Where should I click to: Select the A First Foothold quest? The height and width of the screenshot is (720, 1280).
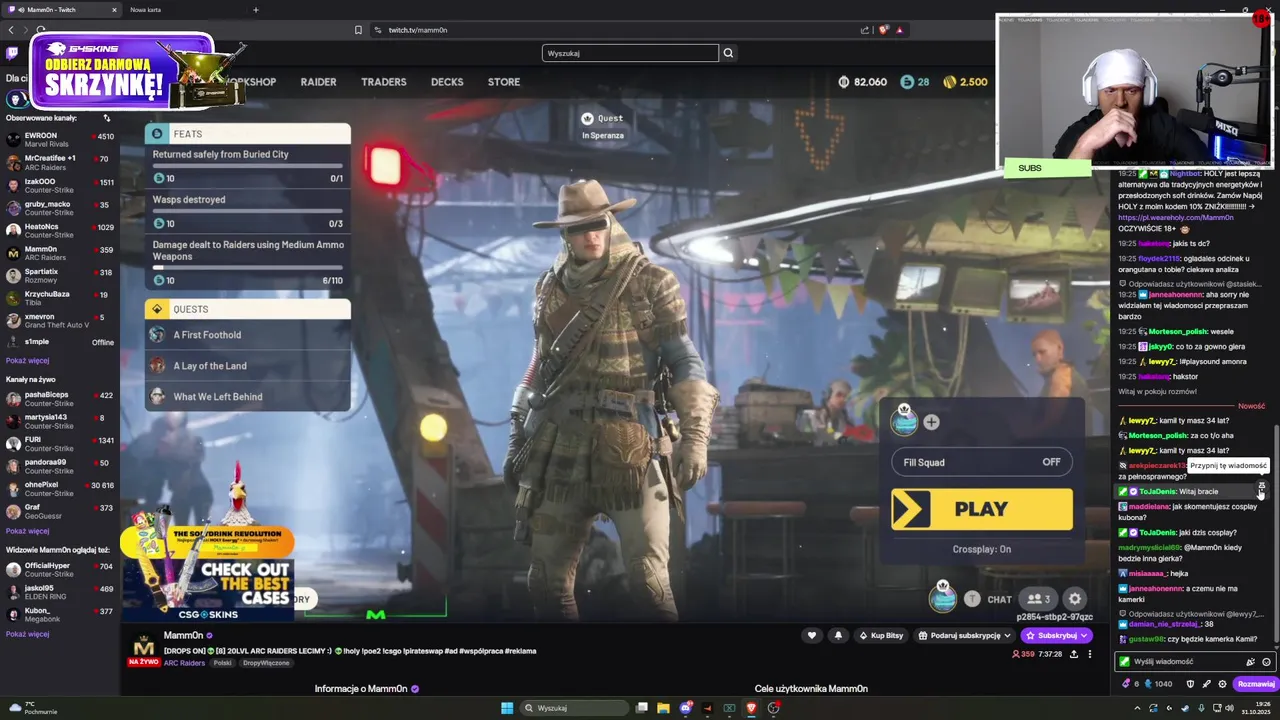tap(247, 335)
